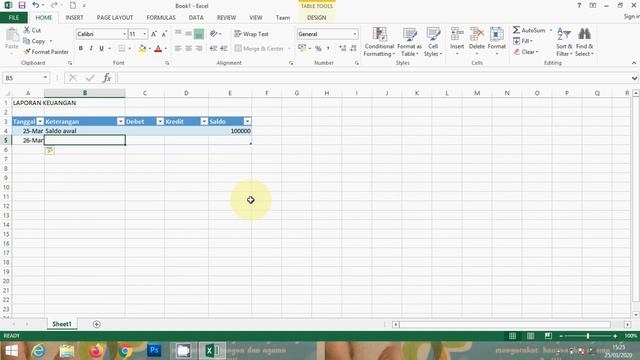The height and width of the screenshot is (360, 640).
Task: Copy the selected cell
Action: [x=34, y=41]
